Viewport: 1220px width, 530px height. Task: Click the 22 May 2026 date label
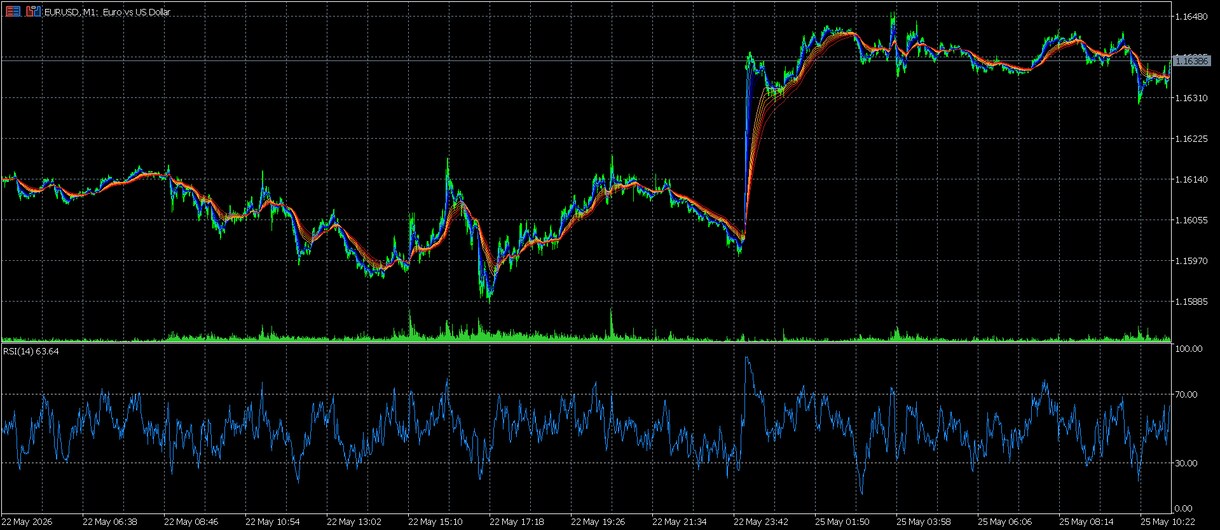click(x=29, y=522)
